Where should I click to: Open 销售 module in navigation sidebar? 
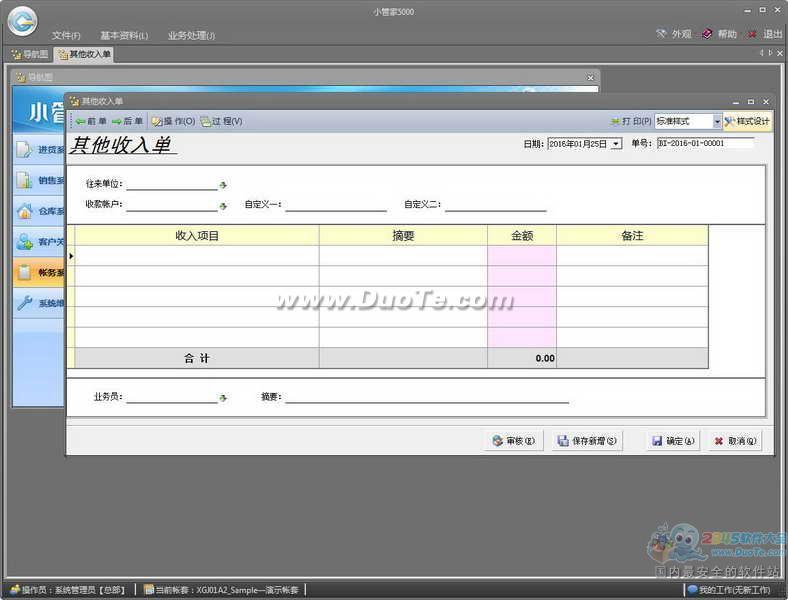click(39, 180)
